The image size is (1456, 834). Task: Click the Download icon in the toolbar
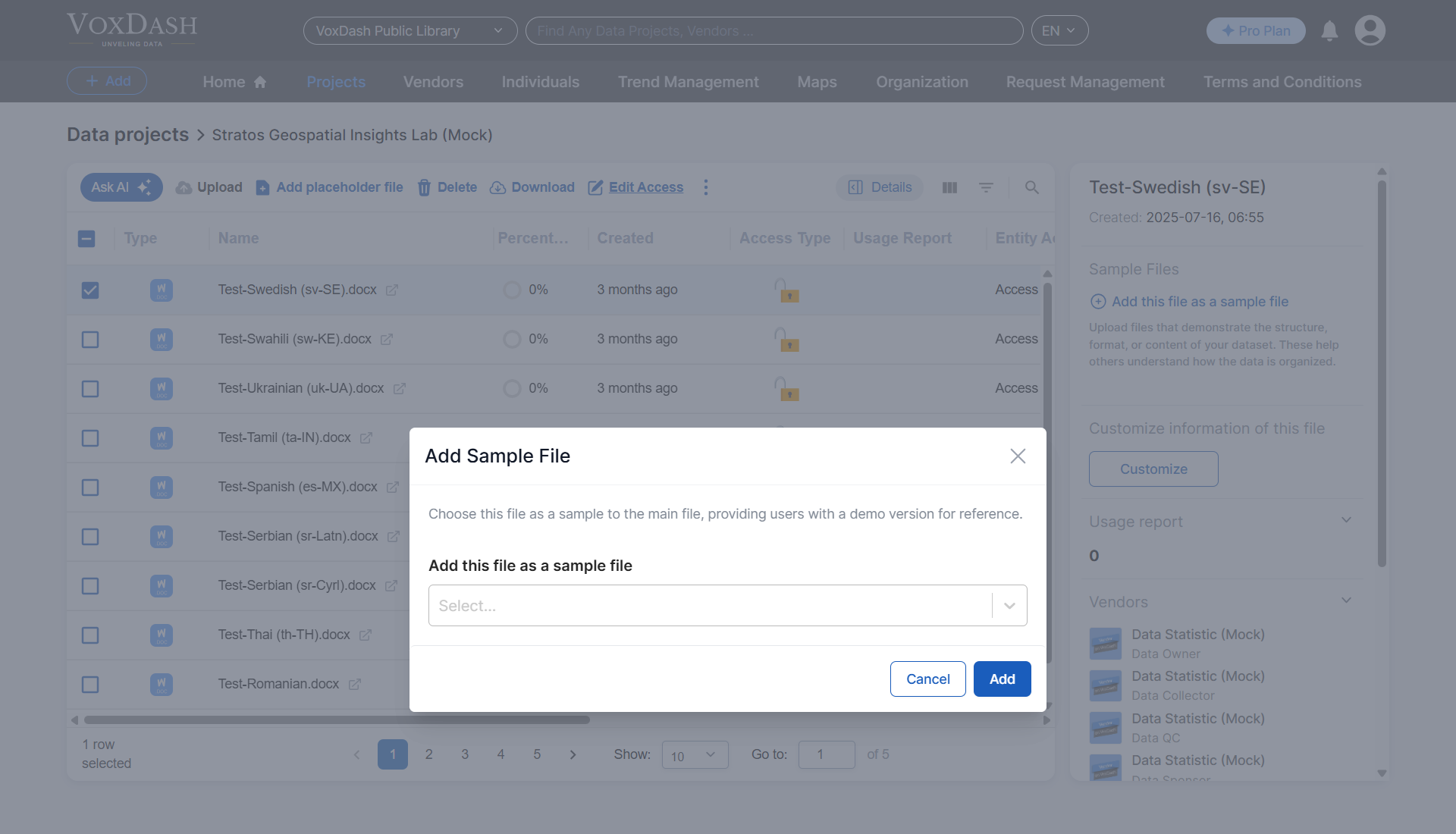point(498,187)
